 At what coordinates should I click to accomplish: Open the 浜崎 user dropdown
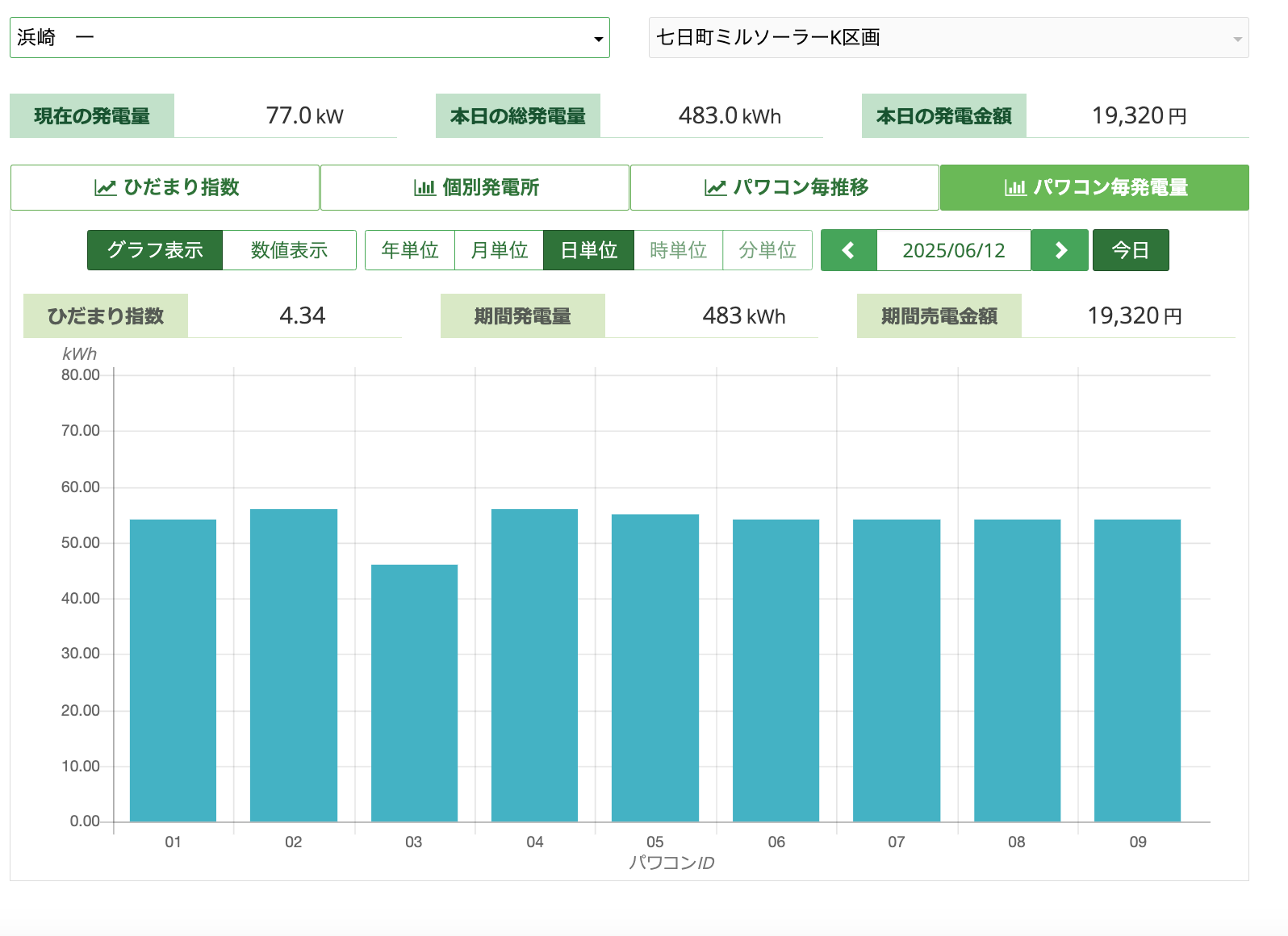pyautogui.click(x=309, y=38)
